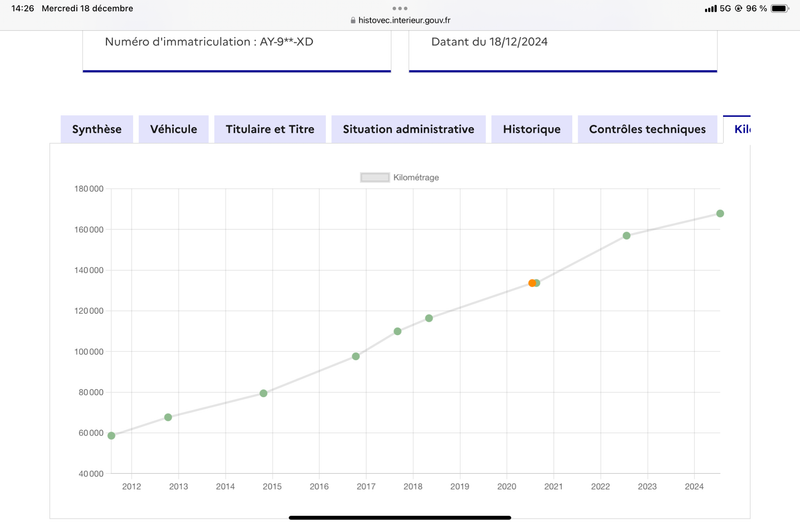The image size is (800, 525).
Task: Tap the three-dot multitasking menu at top
Action: coord(400,8)
